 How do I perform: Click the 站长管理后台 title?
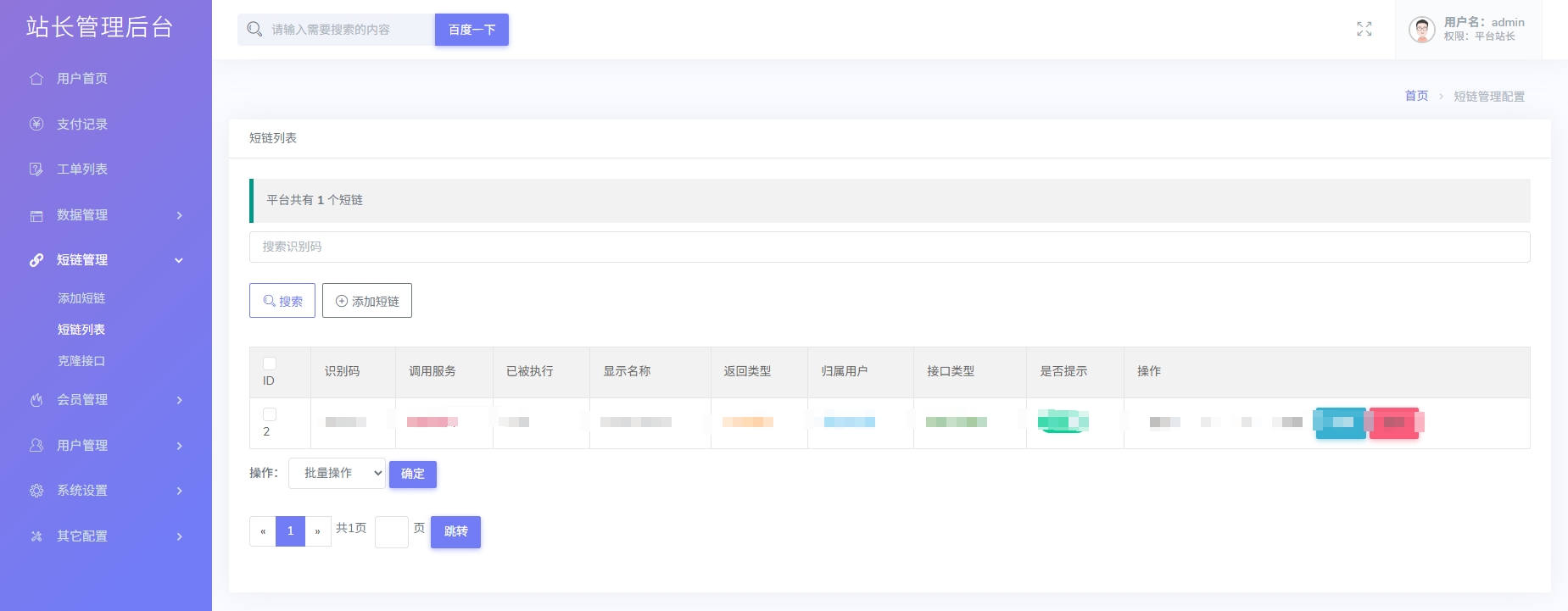99,27
